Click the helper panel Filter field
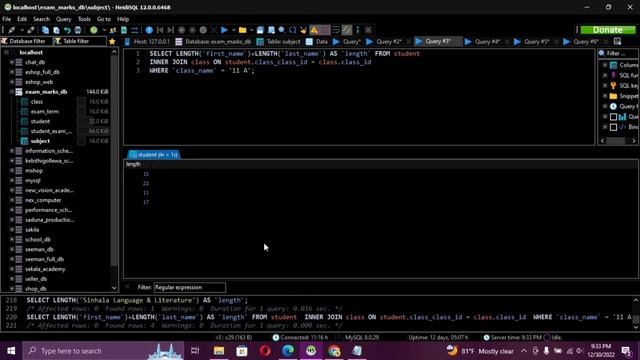The width and height of the screenshot is (640, 360). coord(618,53)
